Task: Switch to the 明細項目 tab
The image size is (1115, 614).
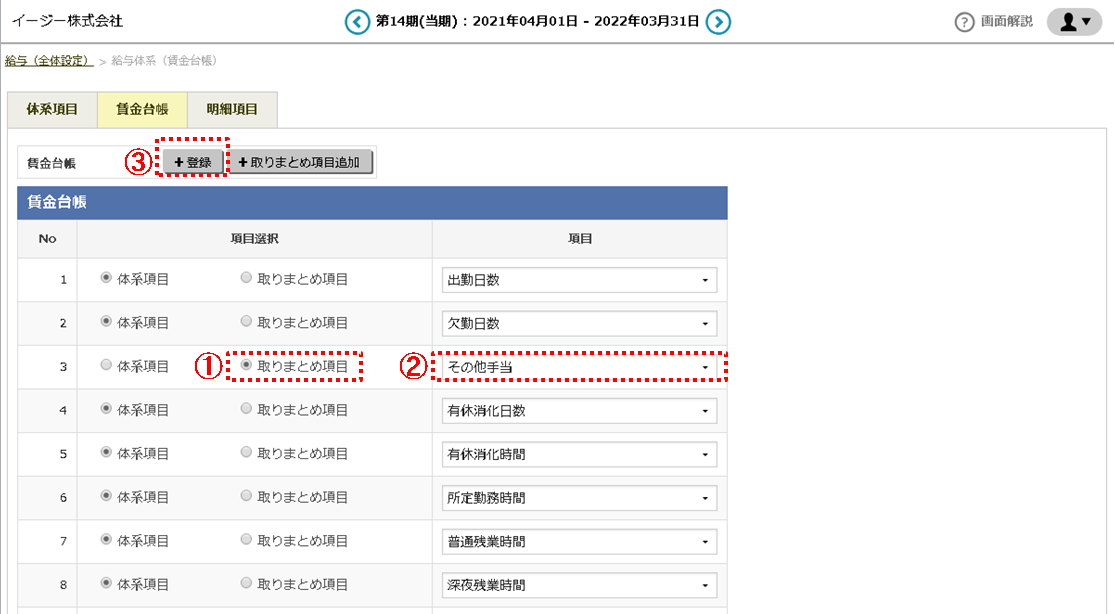Action: click(232, 109)
